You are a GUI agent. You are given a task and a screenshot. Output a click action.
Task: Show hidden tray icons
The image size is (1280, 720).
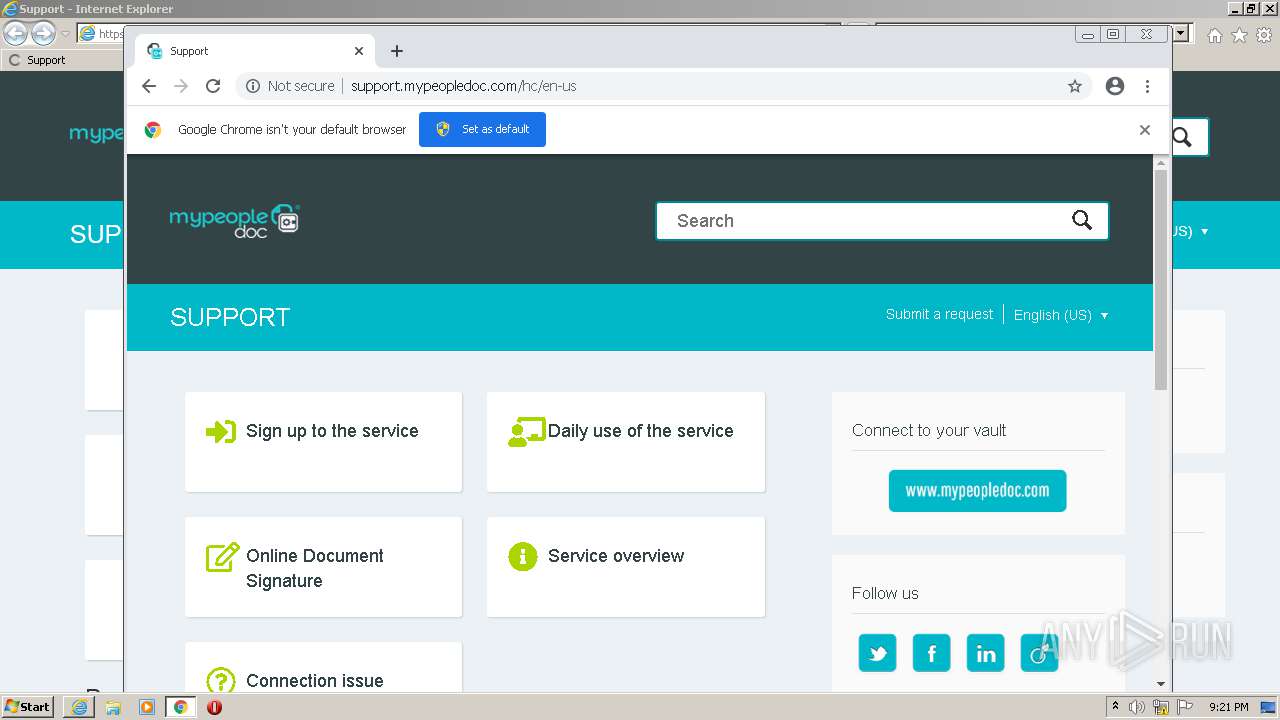(x=1115, y=707)
